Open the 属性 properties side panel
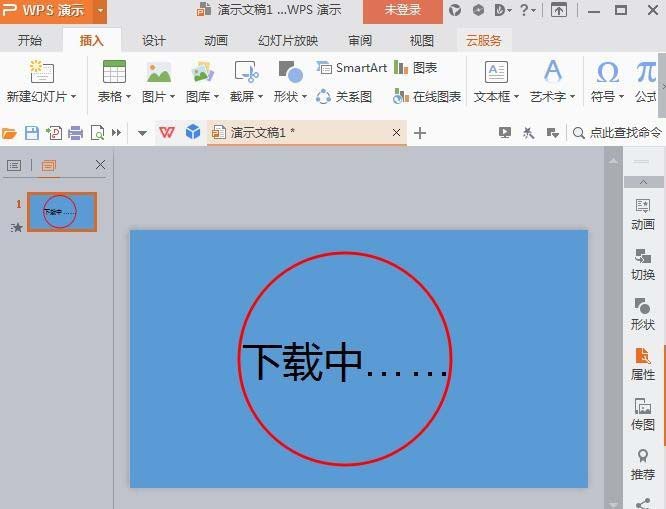The image size is (666, 509). click(643, 364)
